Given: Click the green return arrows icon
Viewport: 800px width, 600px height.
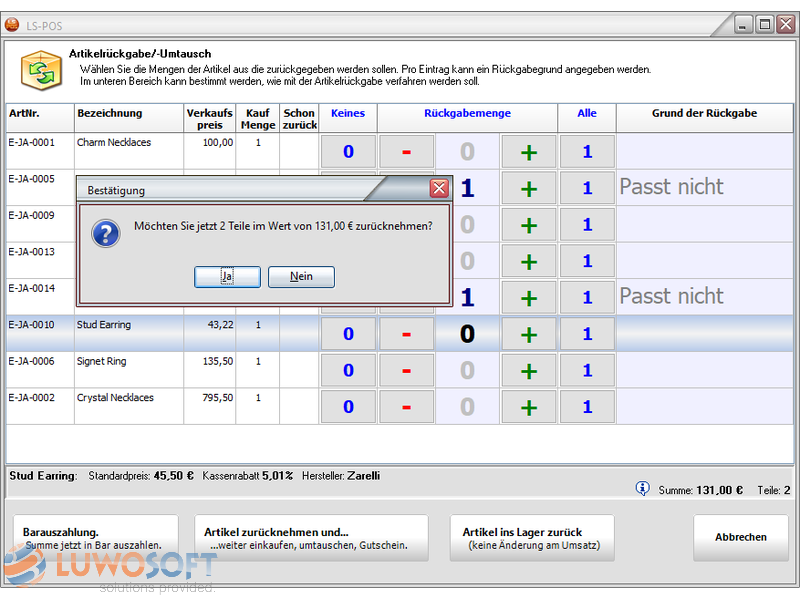Looking at the screenshot, I should click(x=41, y=72).
